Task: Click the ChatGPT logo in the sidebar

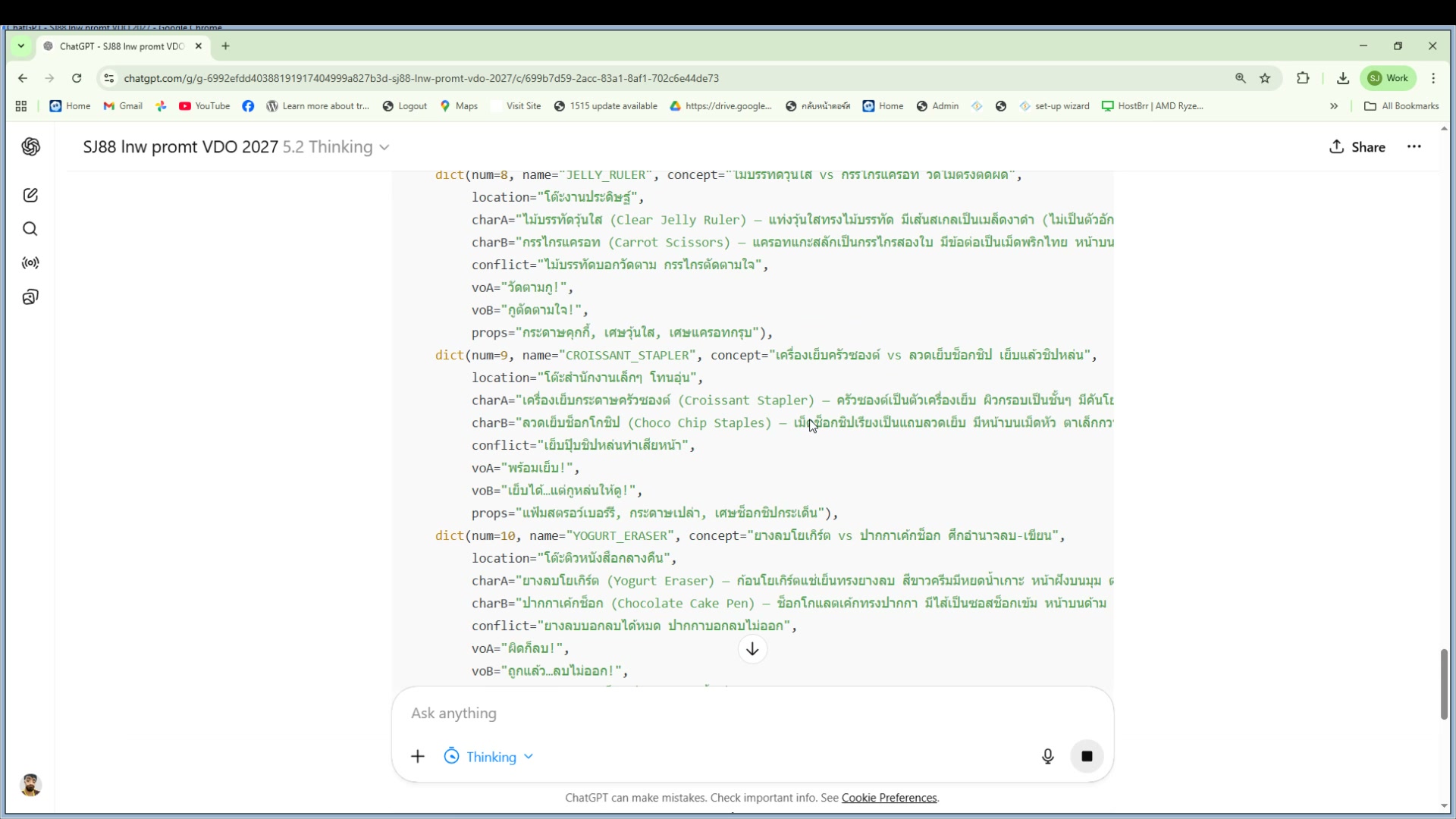Action: [x=30, y=147]
